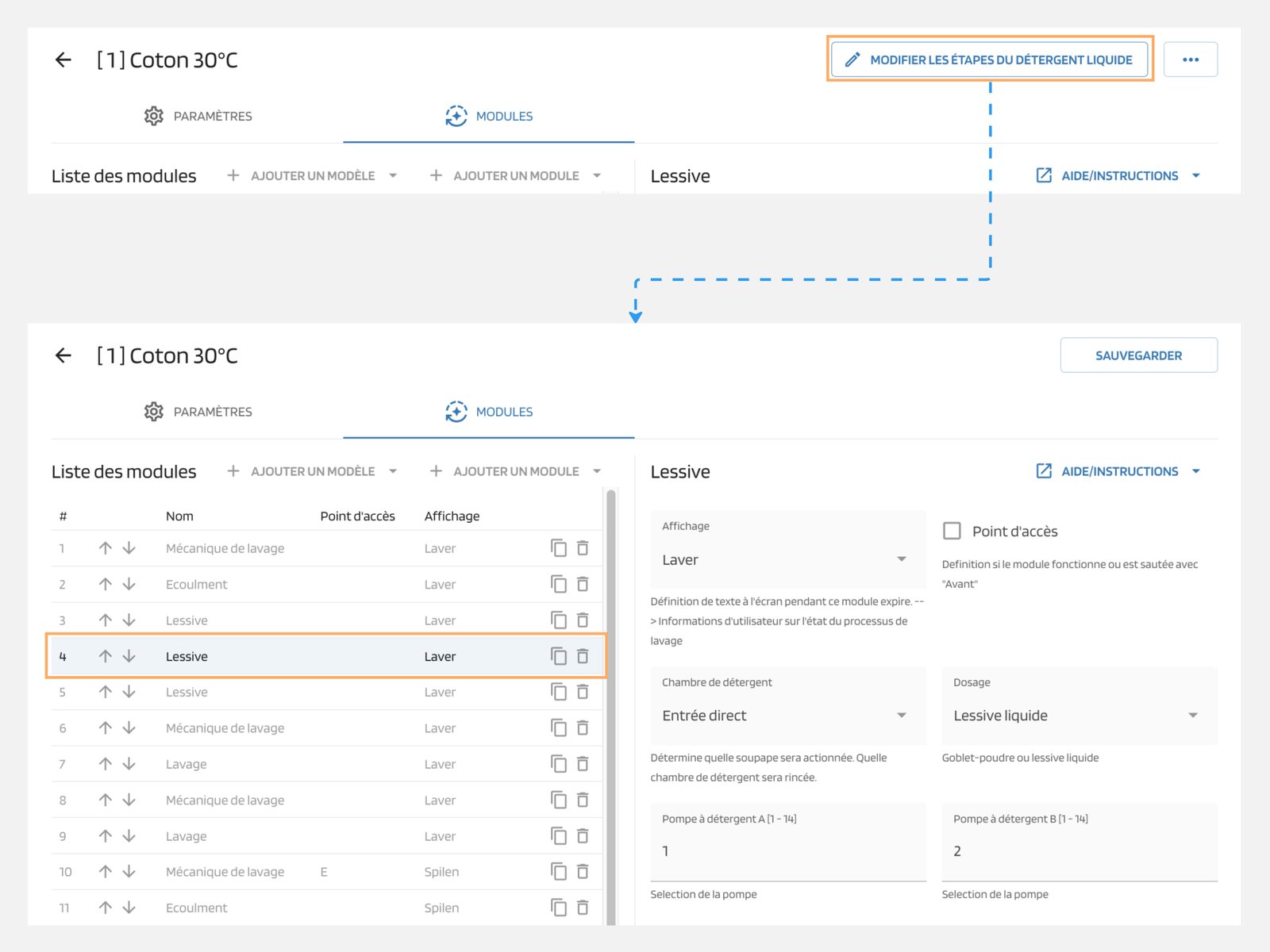
Task: Duplicate module 10 Mécanique de lavage
Action: coord(559,872)
